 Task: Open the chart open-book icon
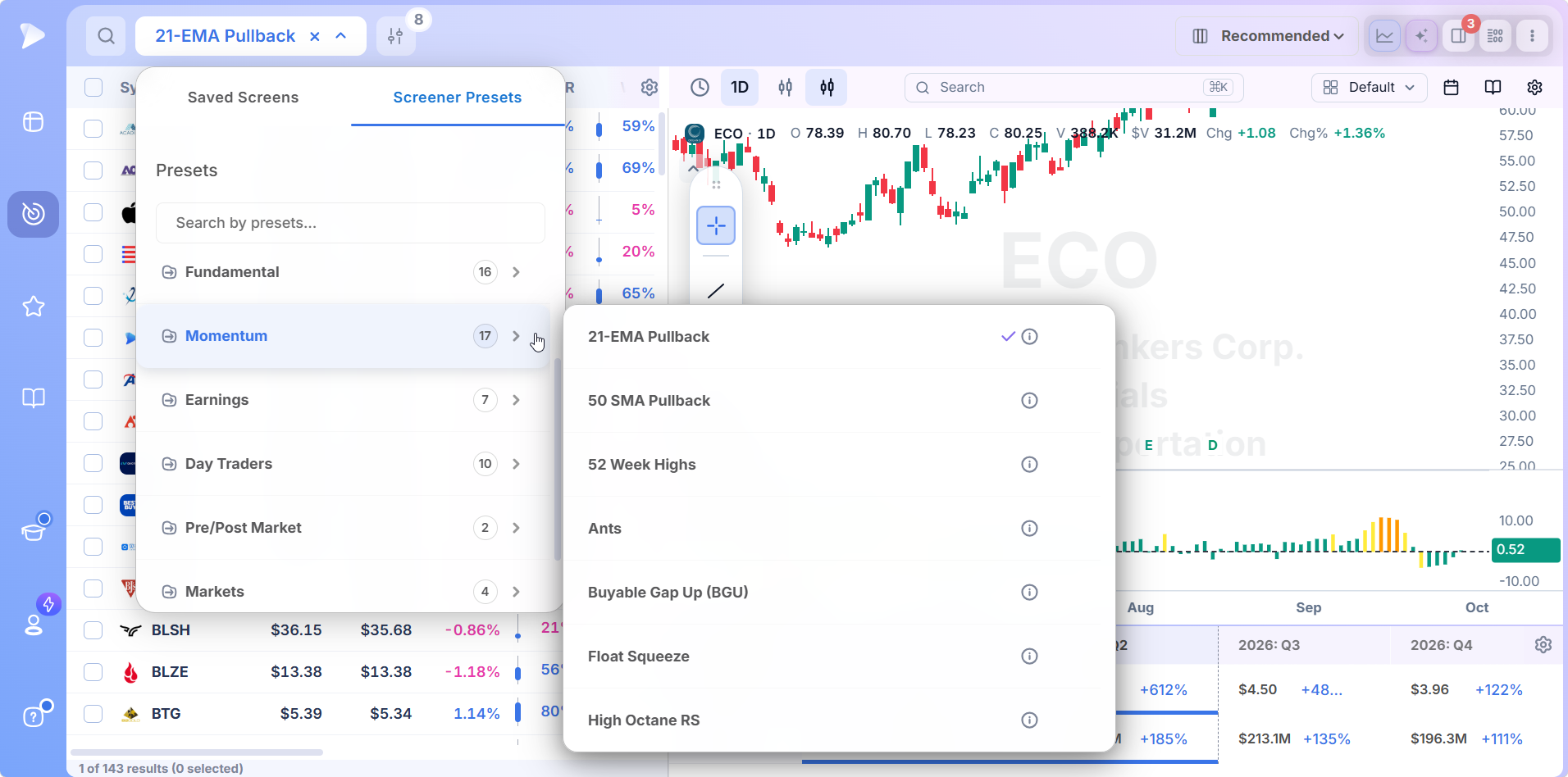(1493, 88)
